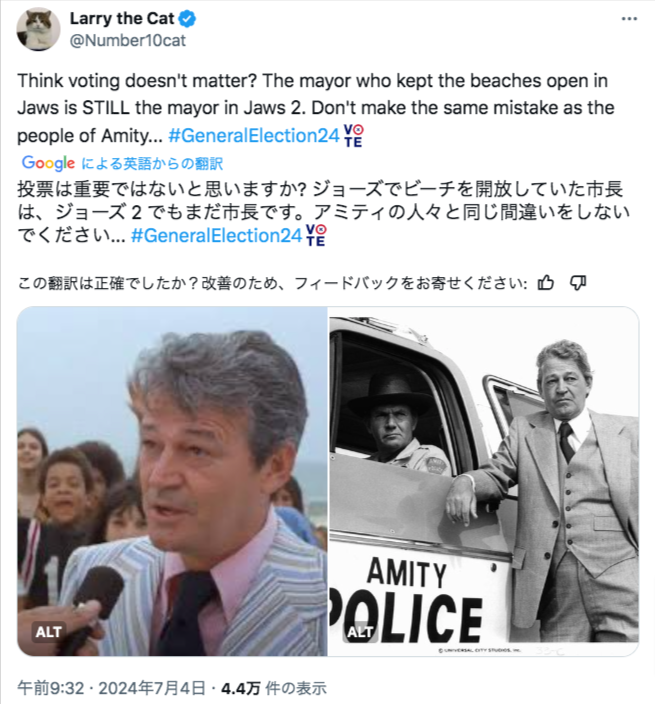Open the cat profile avatar
This screenshot has width=655, height=704.
(x=38, y=29)
